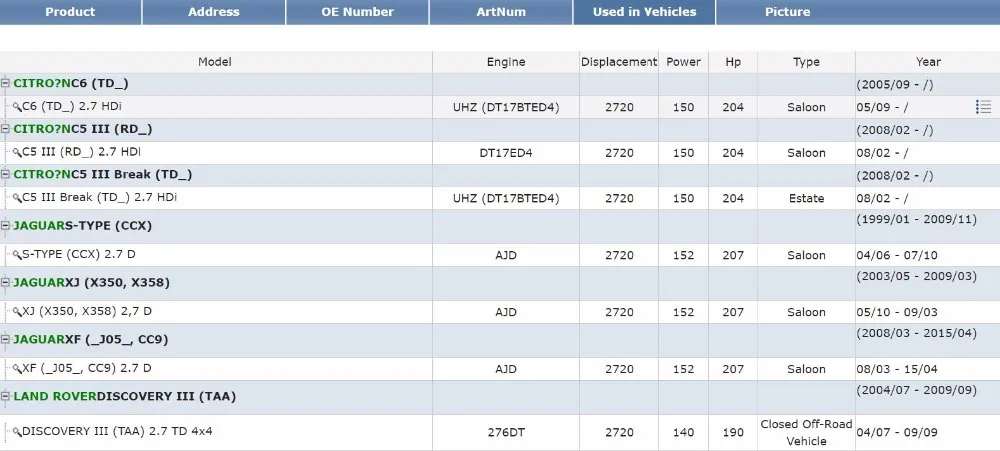
Task: Collapse the CITRO?NC5 III (RD_) group
Action: 6,129
